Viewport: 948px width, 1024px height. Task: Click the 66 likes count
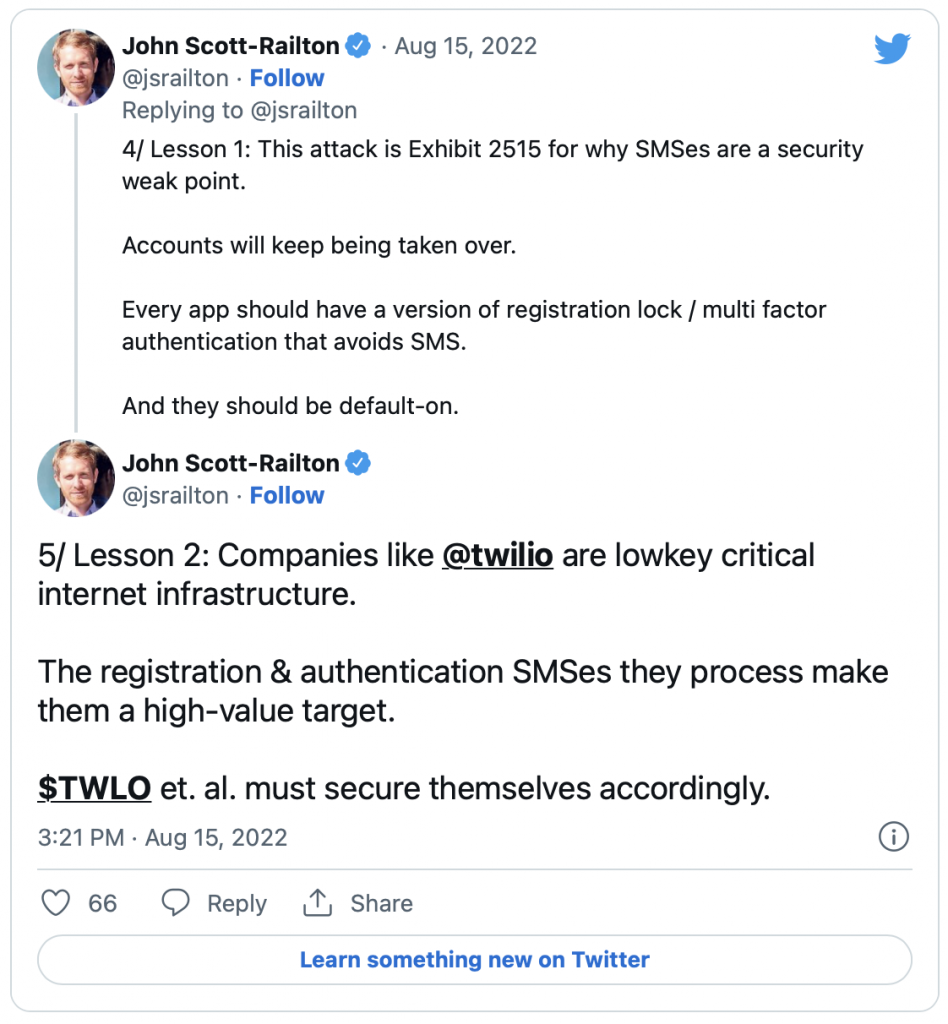pyautogui.click(x=103, y=903)
